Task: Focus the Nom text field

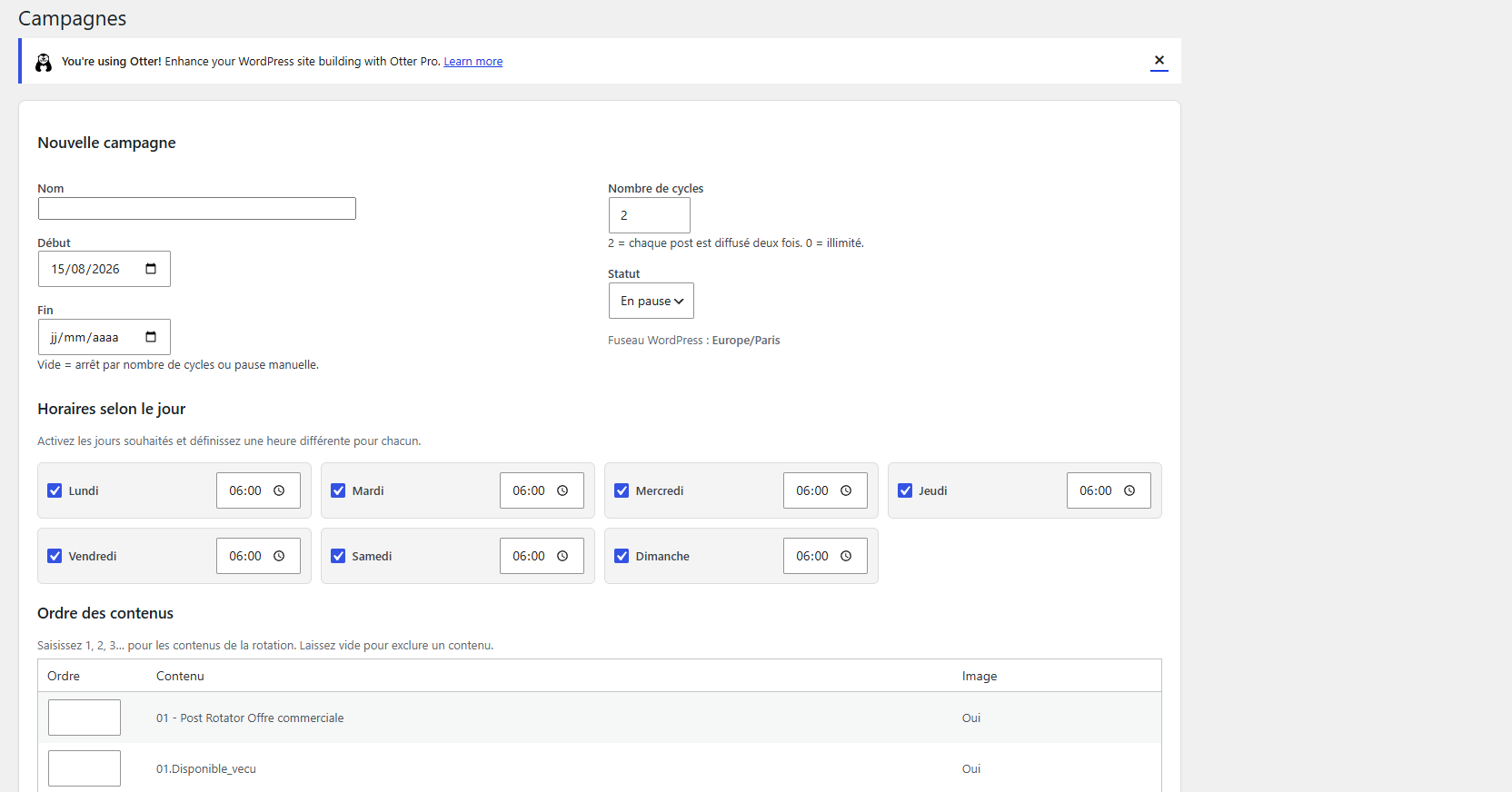Action: (x=197, y=209)
